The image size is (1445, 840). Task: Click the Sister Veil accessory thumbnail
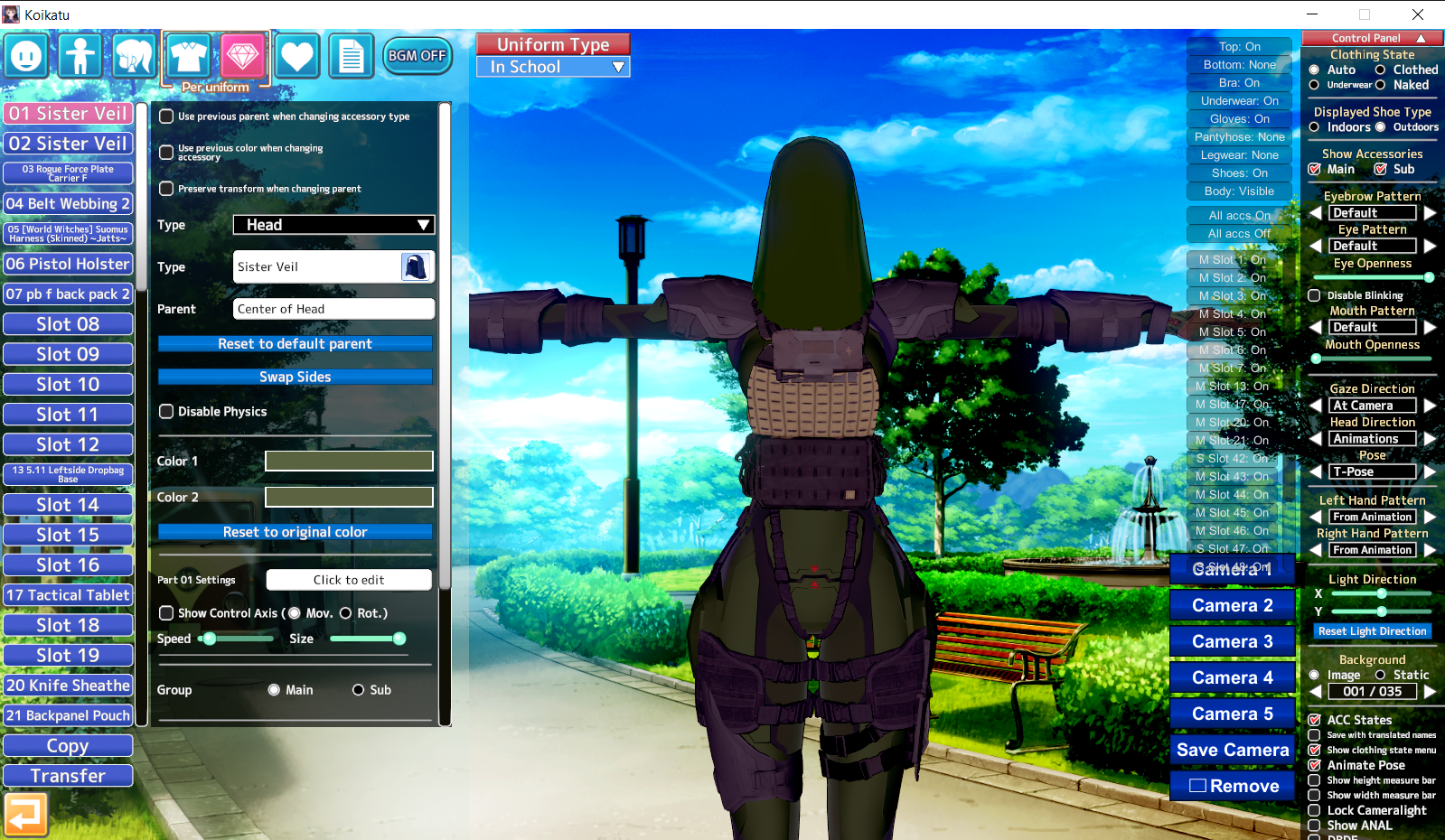(x=415, y=266)
